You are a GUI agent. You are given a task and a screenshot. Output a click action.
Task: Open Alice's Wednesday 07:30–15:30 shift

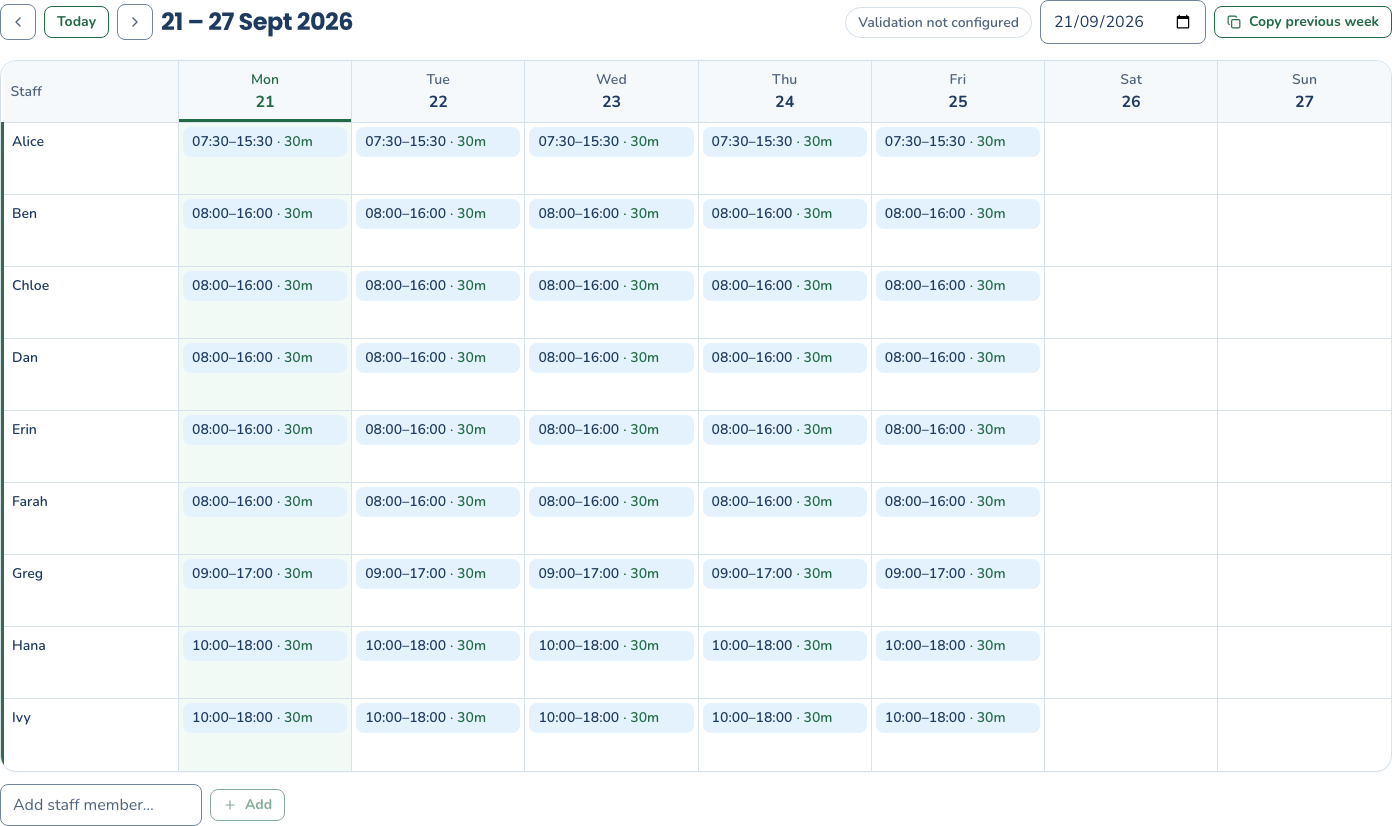pos(611,142)
